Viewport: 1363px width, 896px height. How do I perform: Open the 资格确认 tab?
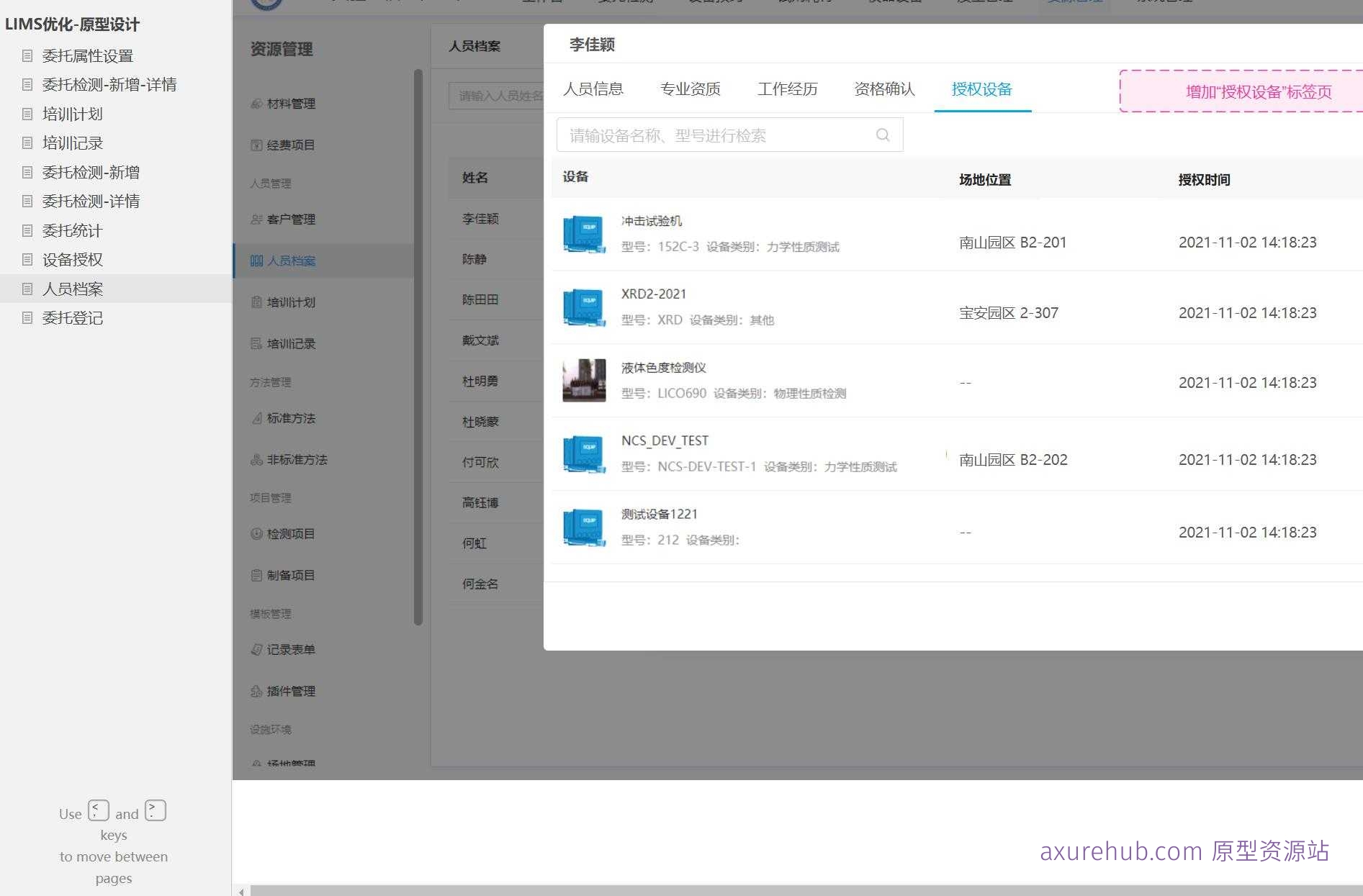[884, 89]
